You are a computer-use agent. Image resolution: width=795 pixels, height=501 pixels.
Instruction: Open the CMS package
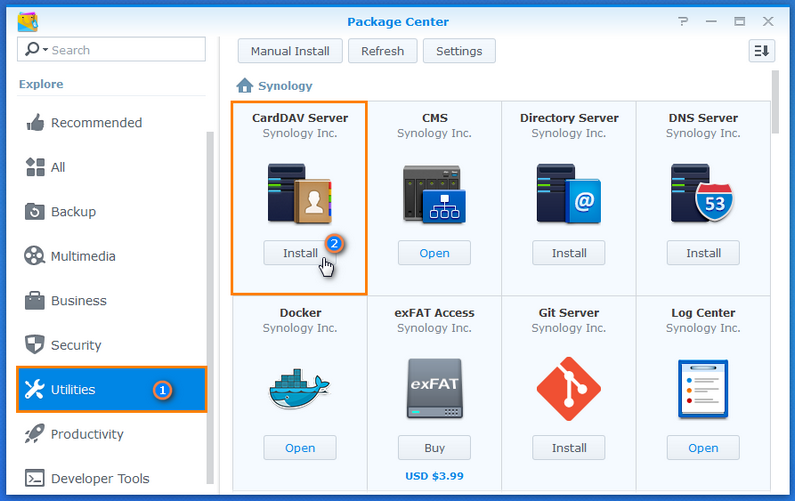(434, 253)
